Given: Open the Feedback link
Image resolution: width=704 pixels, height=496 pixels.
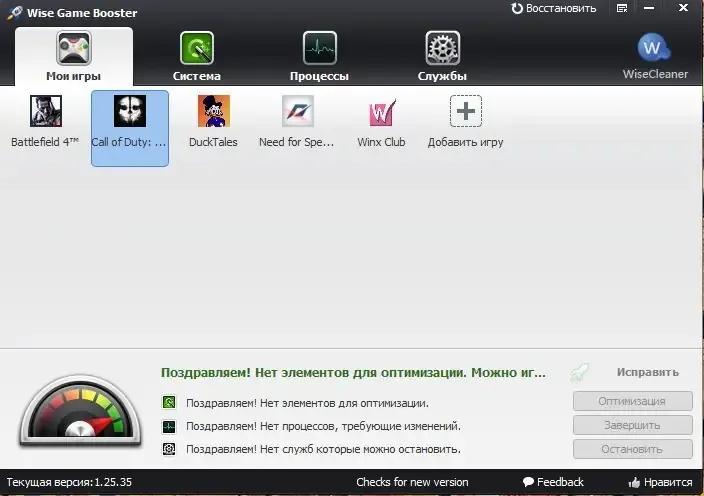Looking at the screenshot, I should click(553, 482).
